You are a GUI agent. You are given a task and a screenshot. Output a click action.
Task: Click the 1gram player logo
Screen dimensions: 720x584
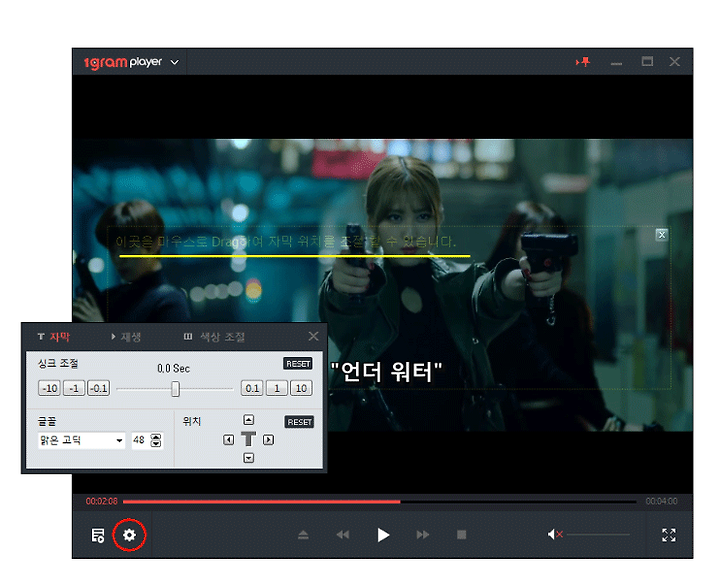(x=123, y=62)
